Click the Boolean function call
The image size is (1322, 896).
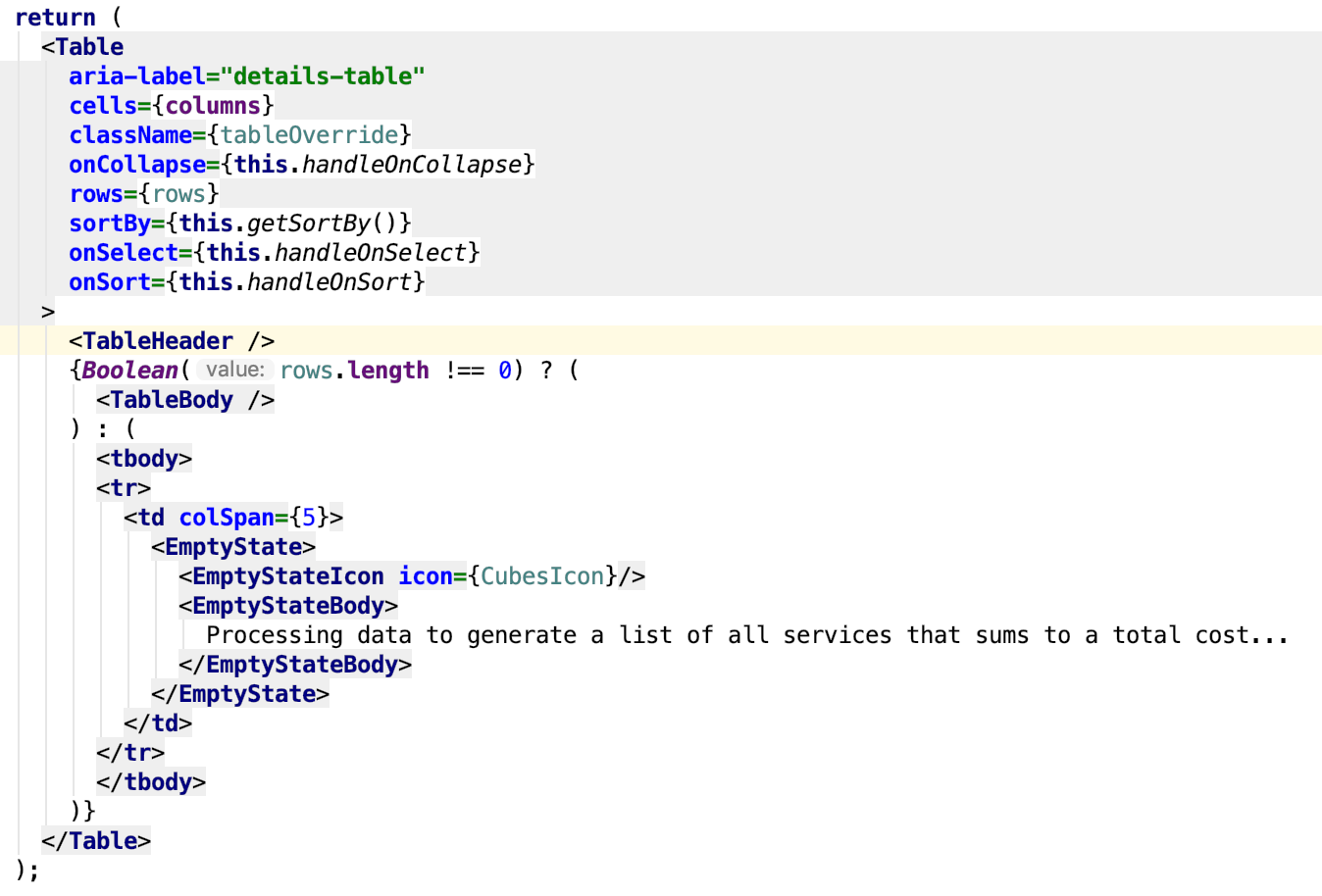pos(130,371)
